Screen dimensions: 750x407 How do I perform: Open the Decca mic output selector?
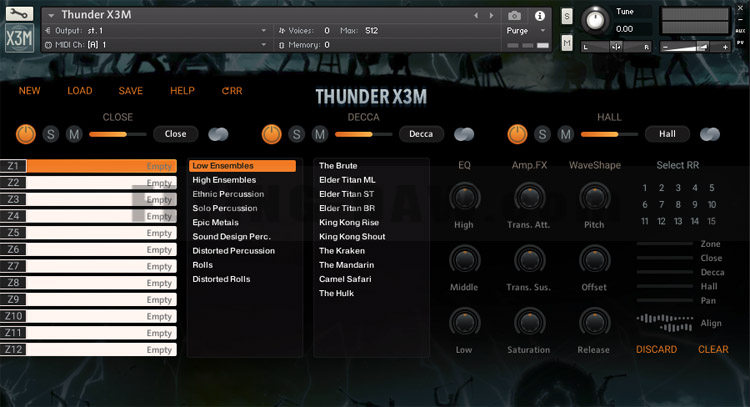click(x=421, y=134)
